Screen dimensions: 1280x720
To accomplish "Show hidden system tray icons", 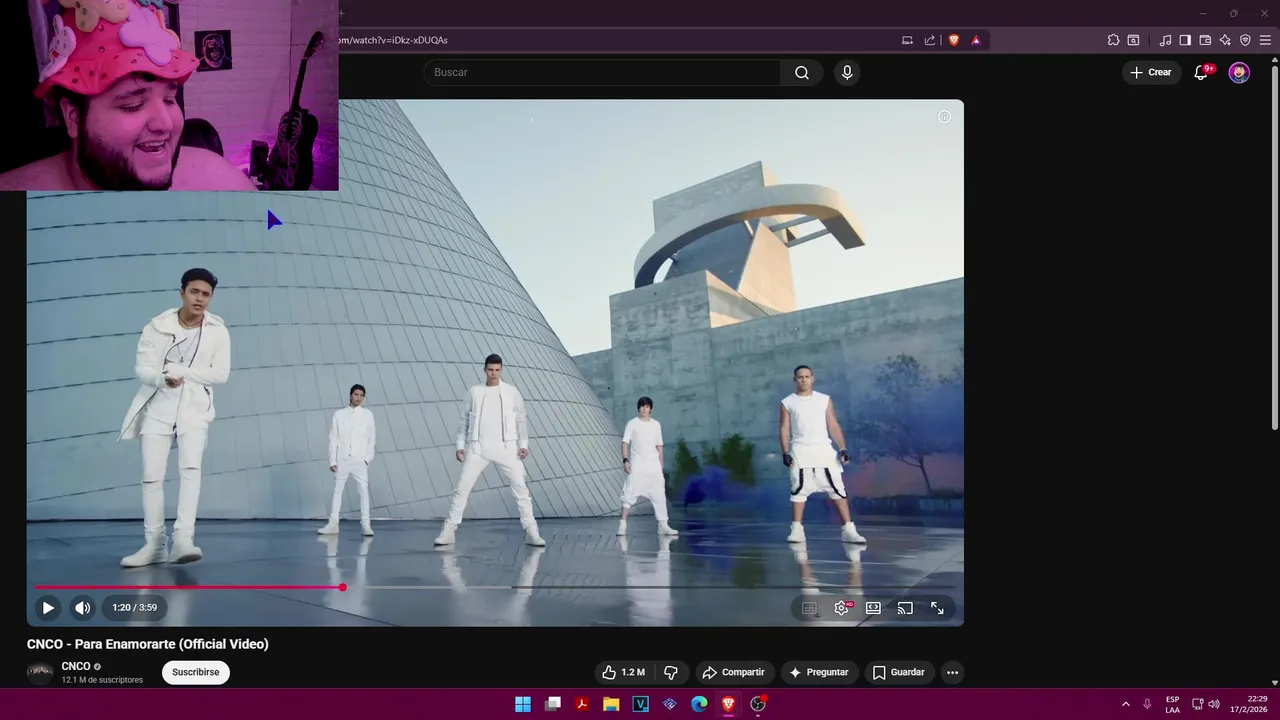I will pos(1125,704).
